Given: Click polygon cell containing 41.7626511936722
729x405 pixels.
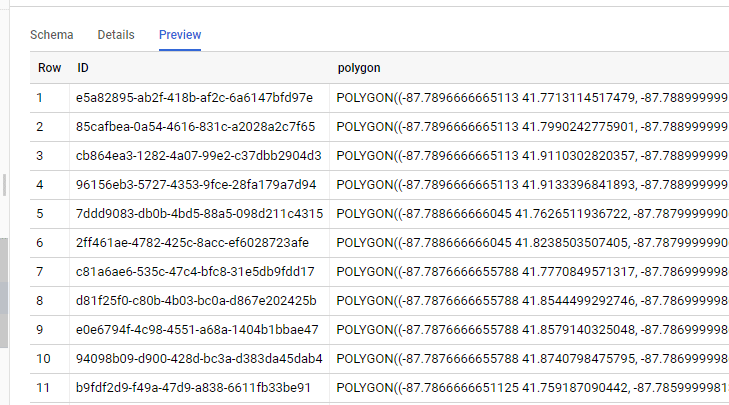Looking at the screenshot, I should (x=532, y=214).
